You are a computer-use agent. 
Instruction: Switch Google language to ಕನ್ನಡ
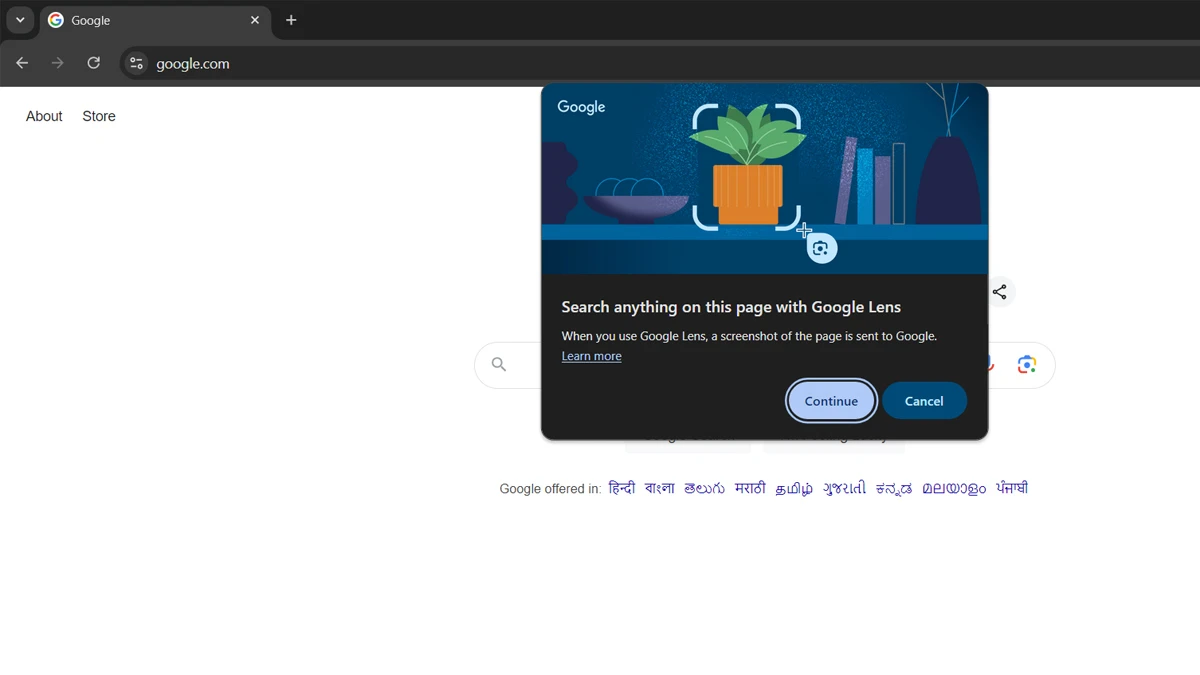(x=894, y=488)
